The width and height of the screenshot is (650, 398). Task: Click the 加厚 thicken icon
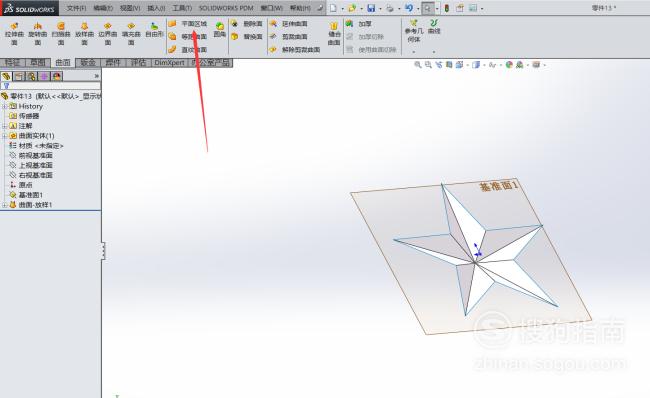pyautogui.click(x=359, y=24)
